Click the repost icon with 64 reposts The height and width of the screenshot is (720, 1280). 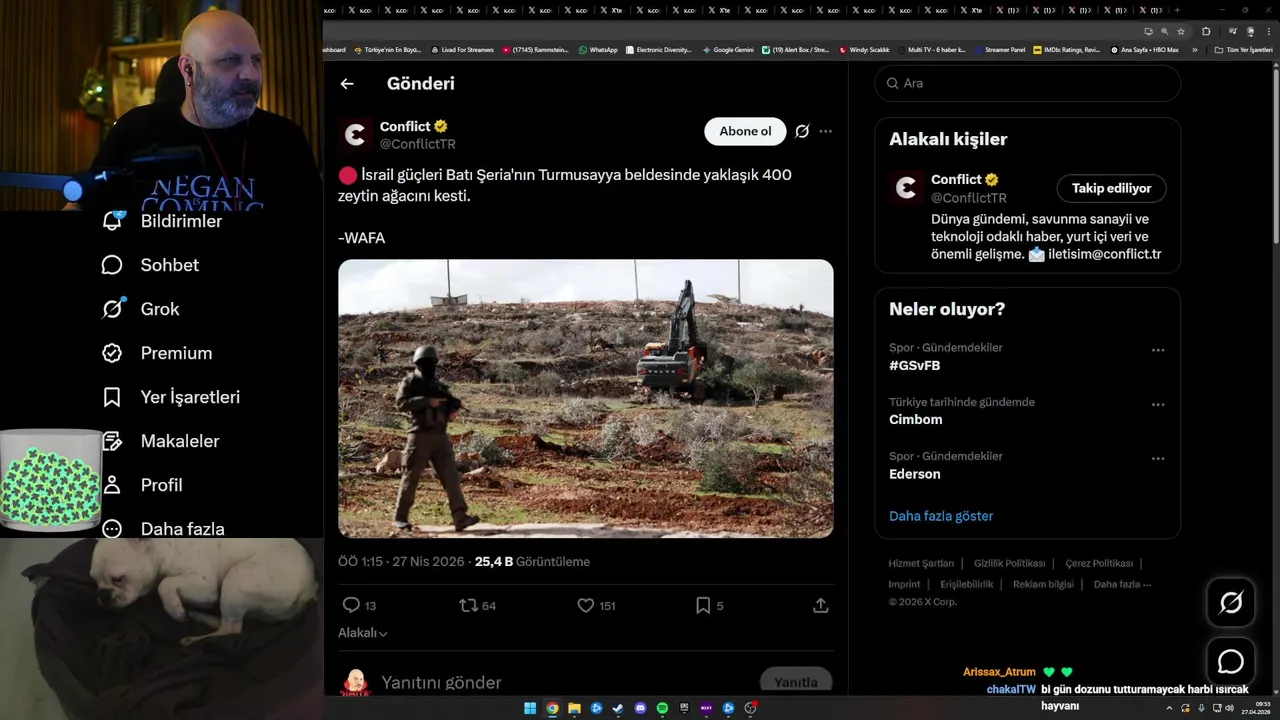(x=467, y=605)
